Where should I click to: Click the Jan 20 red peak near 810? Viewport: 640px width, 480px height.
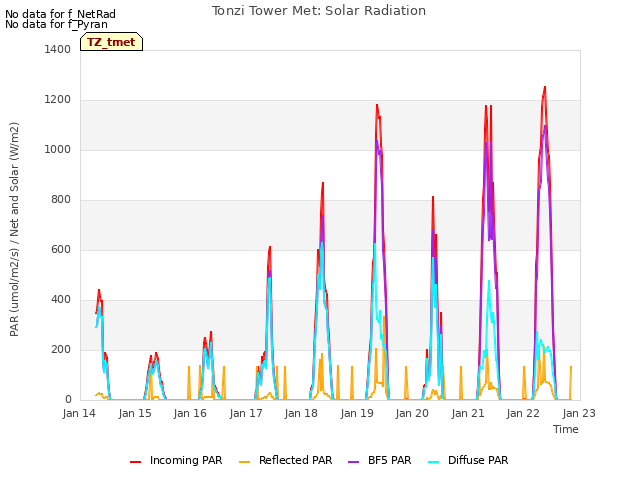[x=433, y=197]
